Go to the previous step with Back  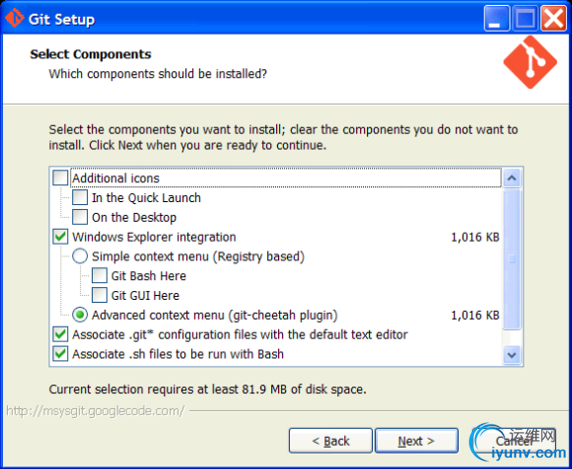pos(331,441)
